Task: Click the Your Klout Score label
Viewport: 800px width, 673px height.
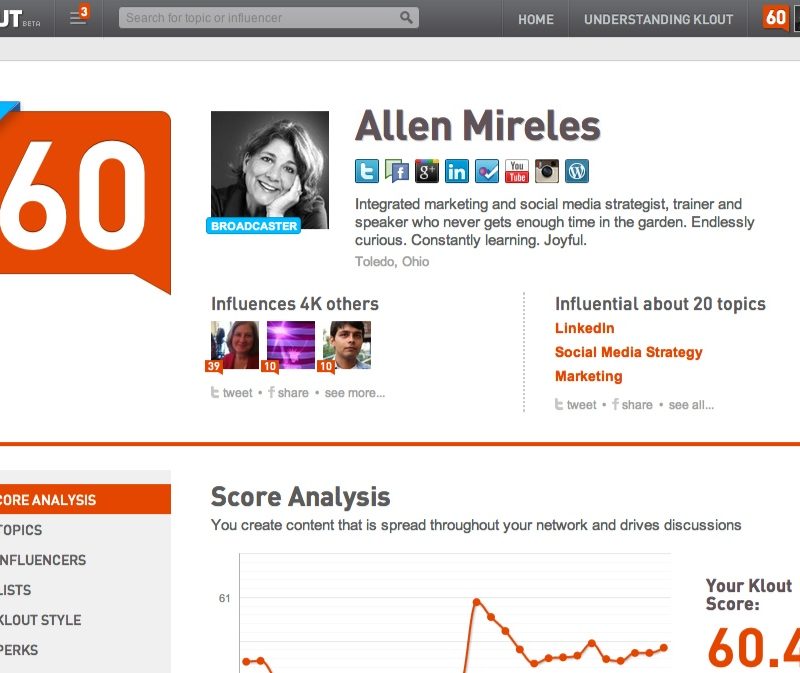Action: (x=749, y=595)
